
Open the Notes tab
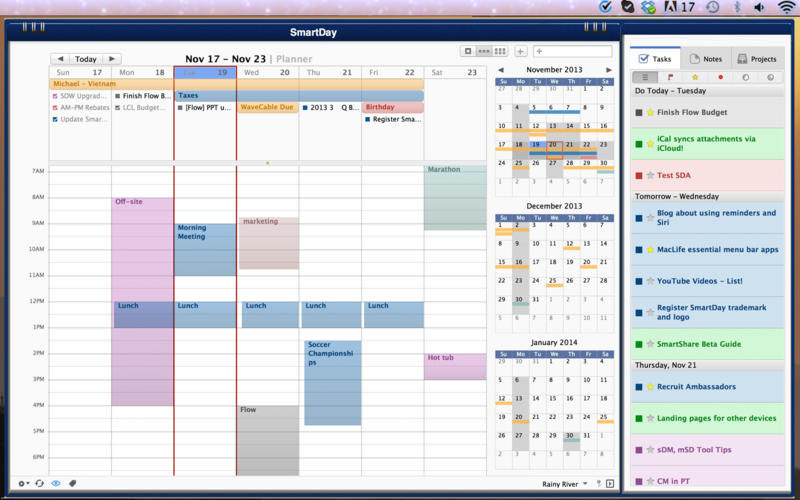706,59
